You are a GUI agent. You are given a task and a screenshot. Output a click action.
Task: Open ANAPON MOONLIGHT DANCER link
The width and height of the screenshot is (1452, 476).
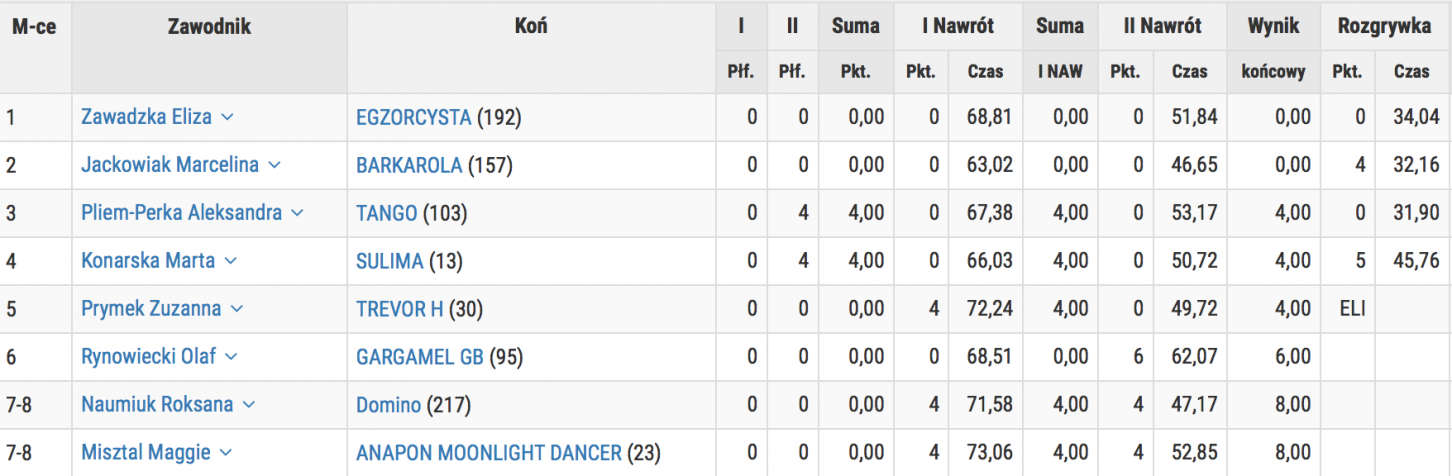click(x=489, y=453)
